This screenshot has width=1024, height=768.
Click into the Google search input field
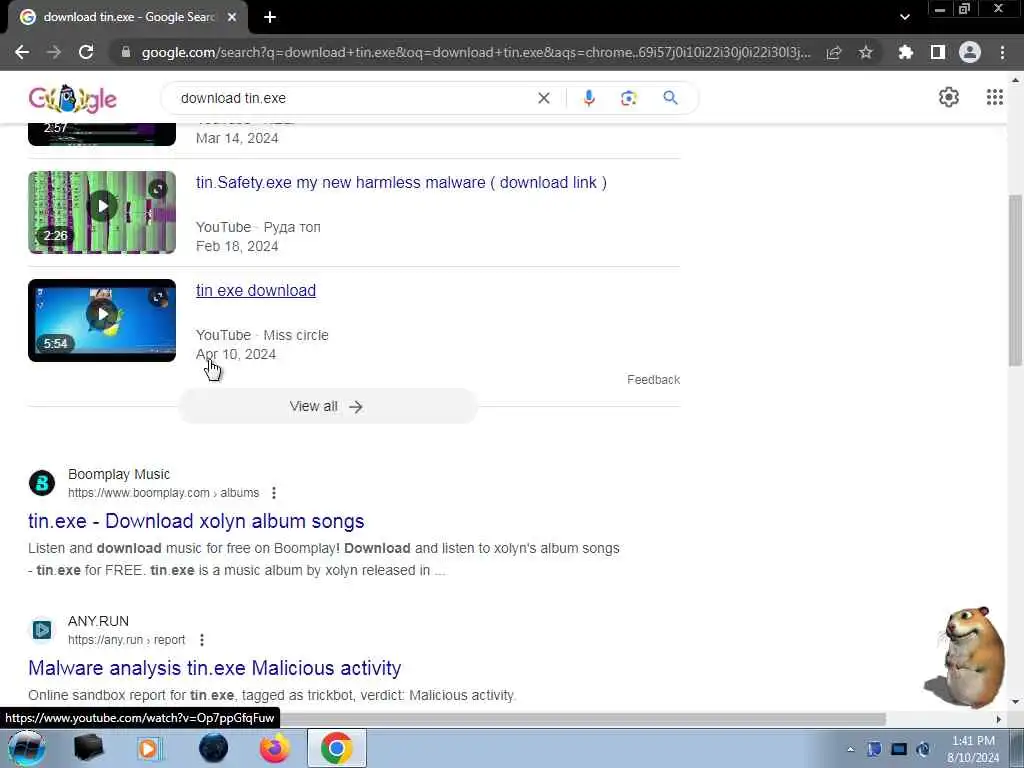pyautogui.click(x=353, y=98)
